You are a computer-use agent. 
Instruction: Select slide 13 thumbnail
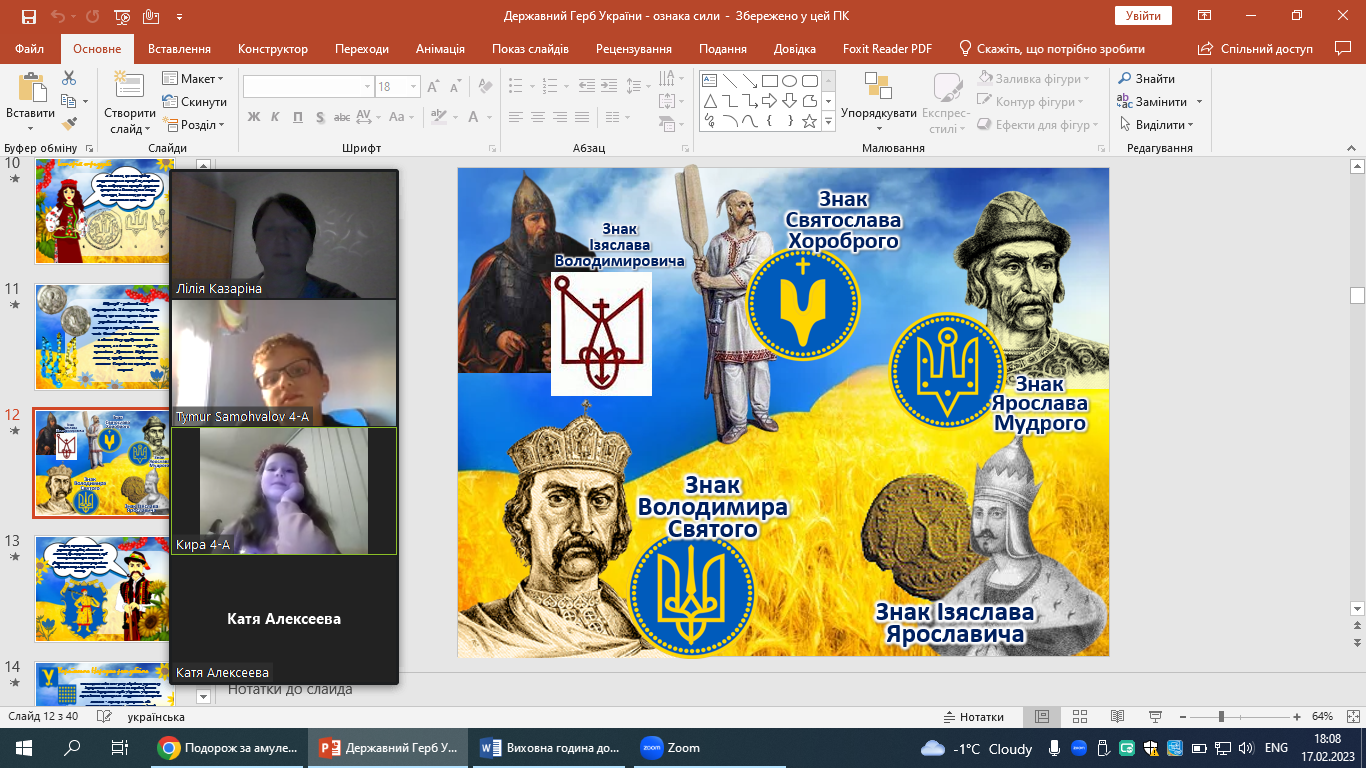[105, 589]
